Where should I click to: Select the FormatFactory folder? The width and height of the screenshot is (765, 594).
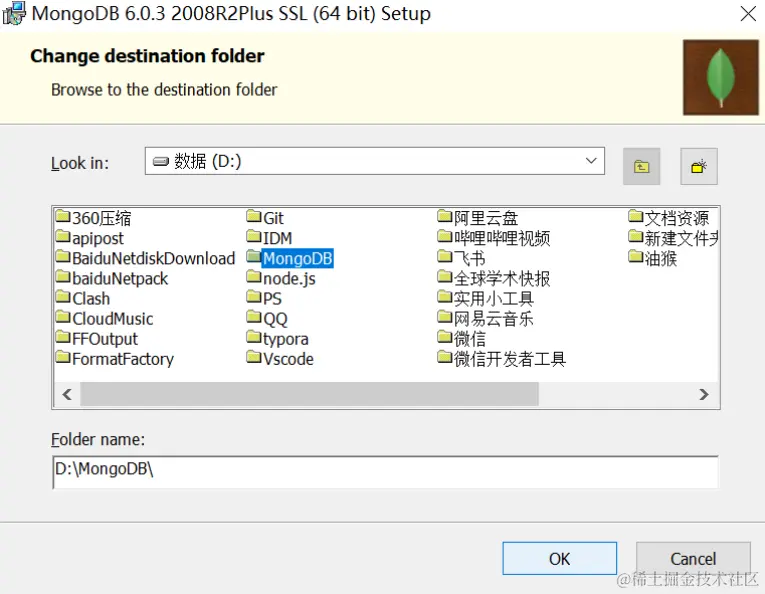coord(115,358)
